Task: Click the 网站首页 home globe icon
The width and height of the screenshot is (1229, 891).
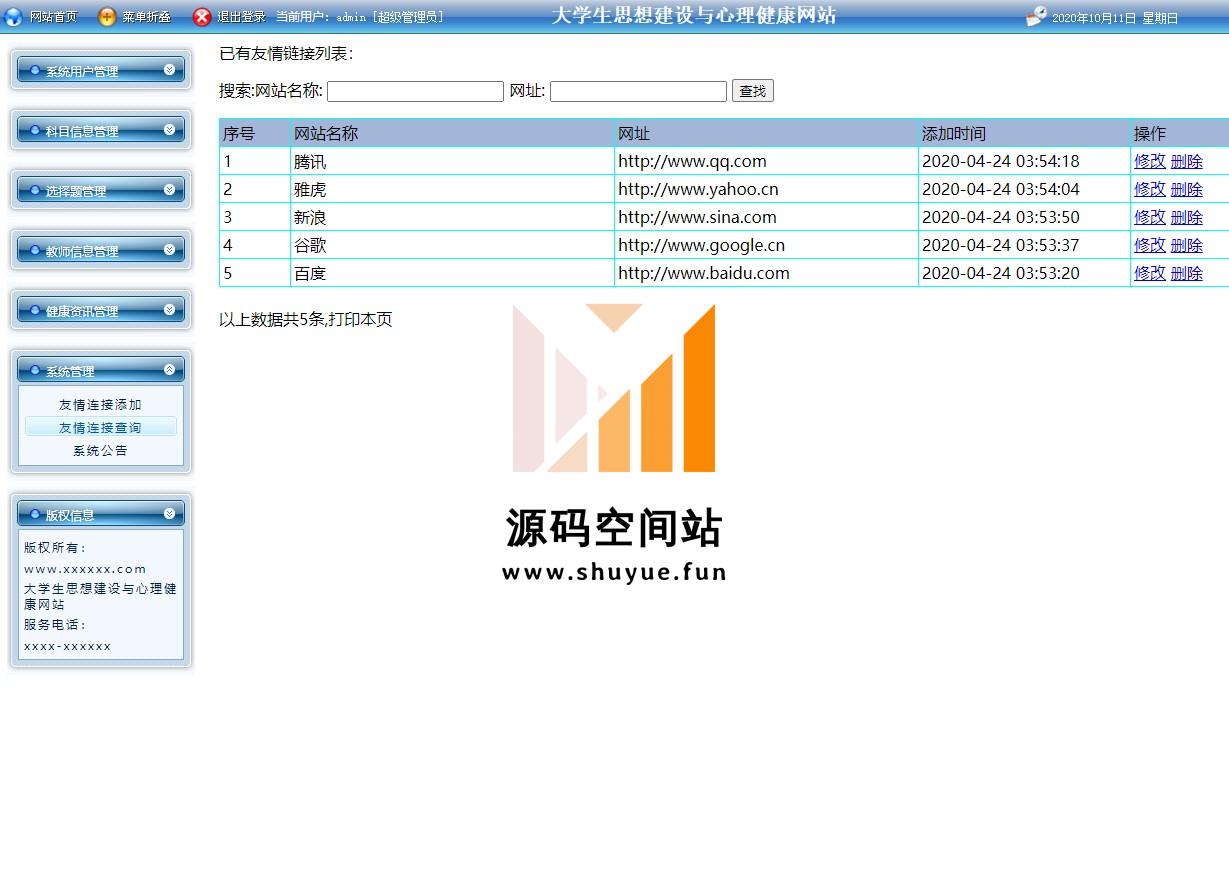Action: click(14, 17)
